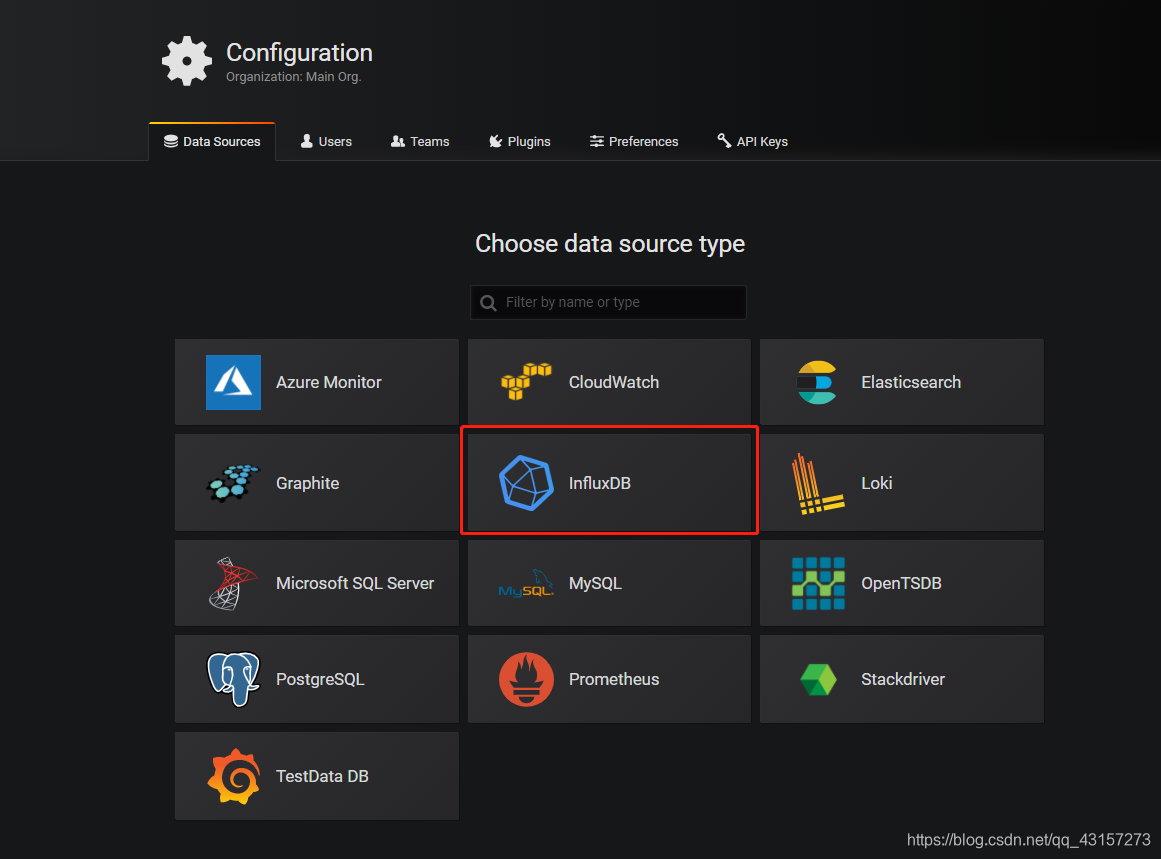Click the Elasticsearch logo icon
This screenshot has width=1161, height=859.
point(817,382)
